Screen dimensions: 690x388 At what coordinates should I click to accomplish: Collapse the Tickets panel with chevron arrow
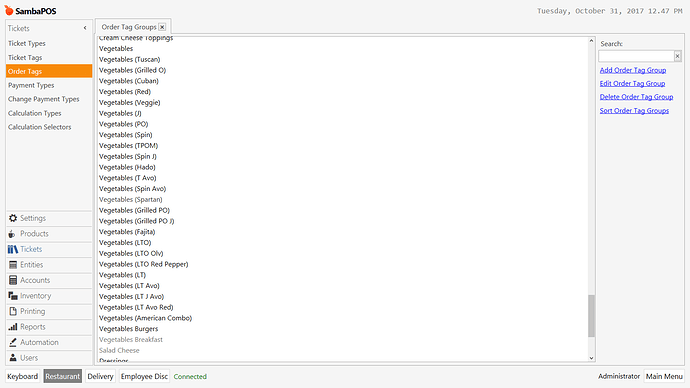click(85, 28)
